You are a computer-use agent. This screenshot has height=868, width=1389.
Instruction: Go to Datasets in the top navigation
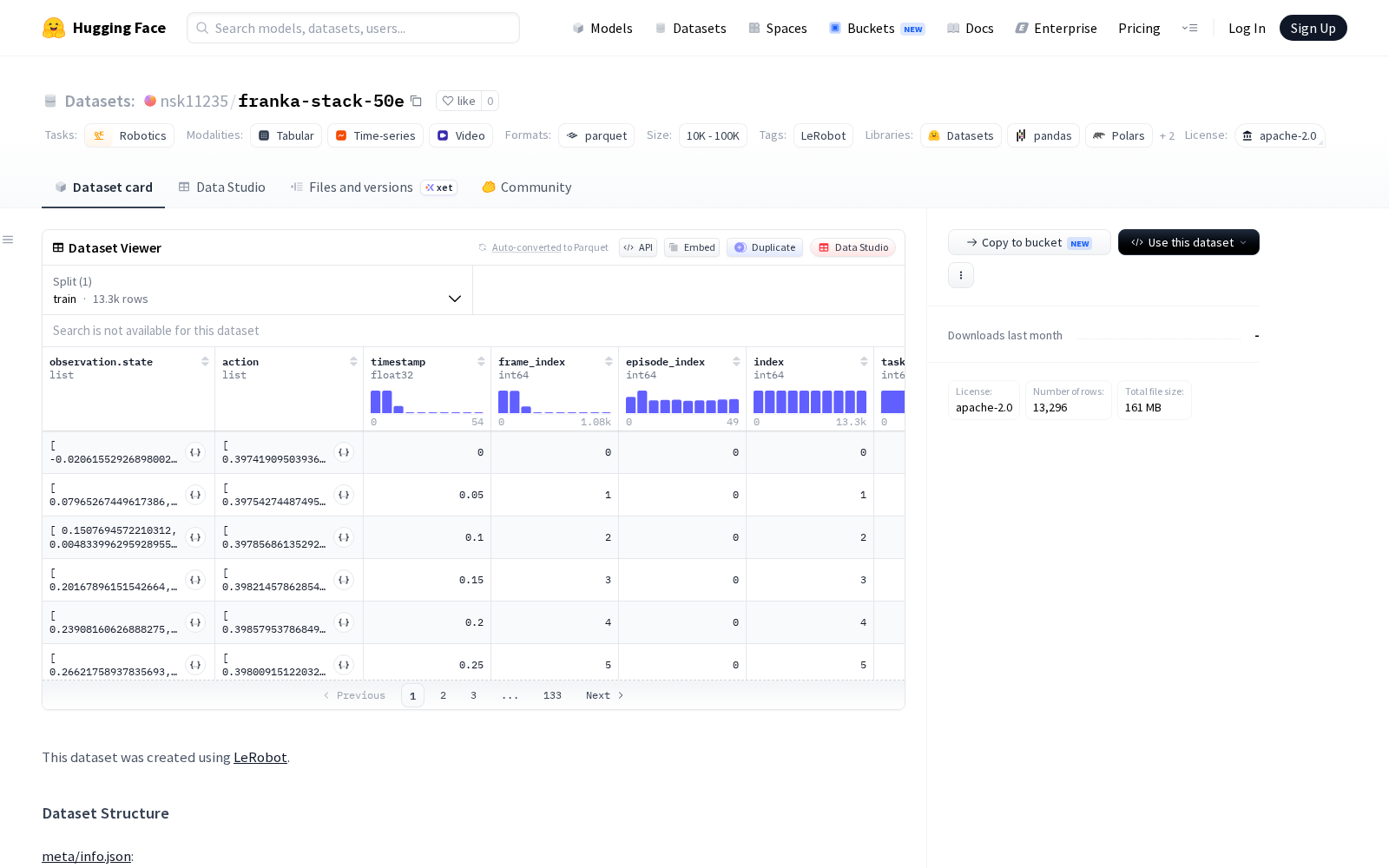tap(691, 28)
